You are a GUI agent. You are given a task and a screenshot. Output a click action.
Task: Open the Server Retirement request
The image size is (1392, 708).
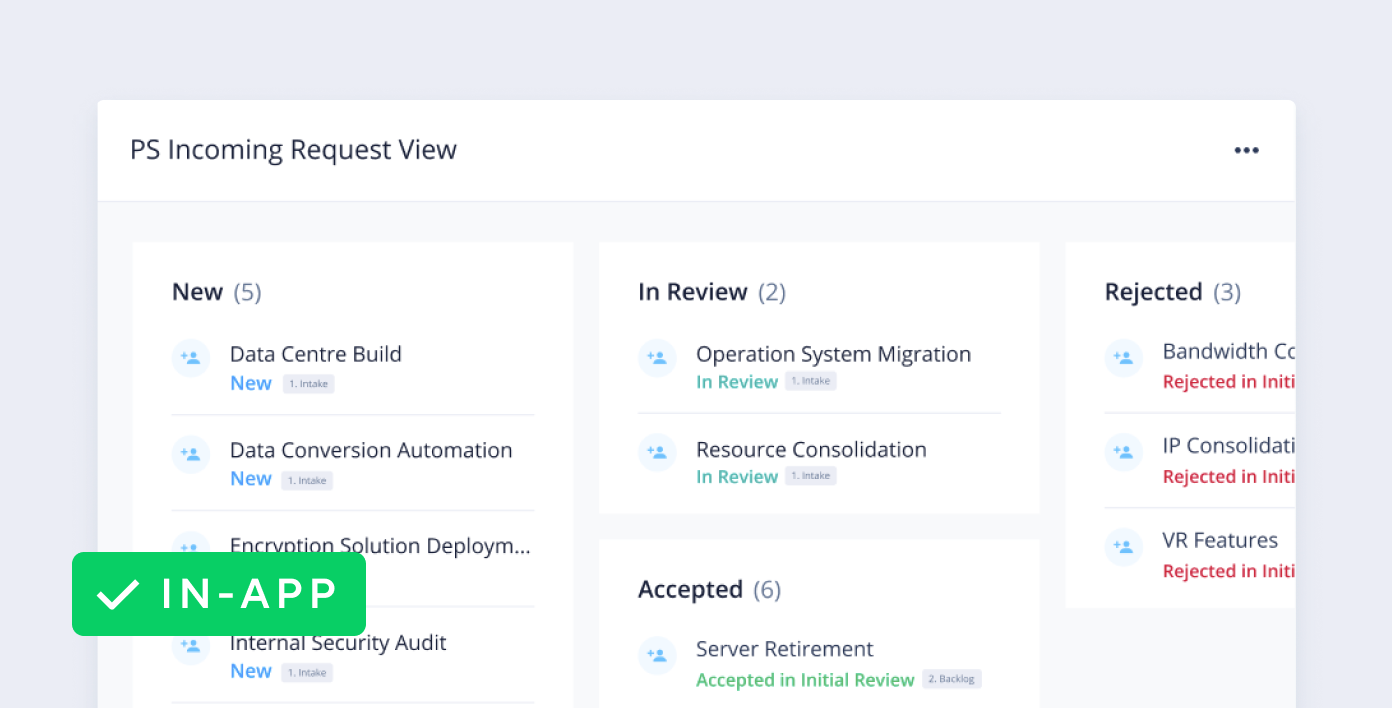[784, 649]
